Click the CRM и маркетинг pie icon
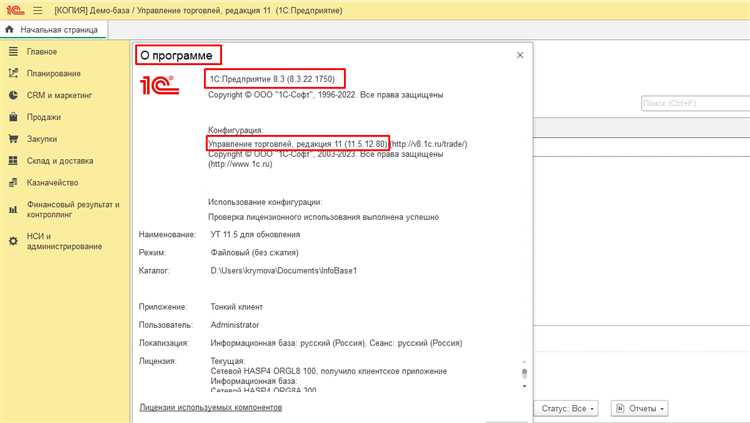This screenshot has height=423, width=750. 13,95
